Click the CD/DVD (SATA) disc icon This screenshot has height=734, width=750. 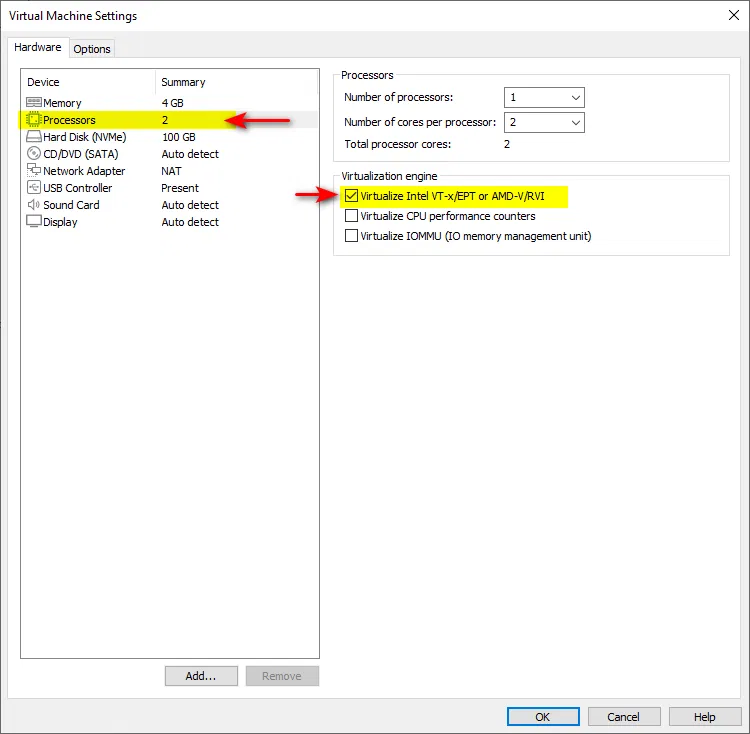(33, 153)
